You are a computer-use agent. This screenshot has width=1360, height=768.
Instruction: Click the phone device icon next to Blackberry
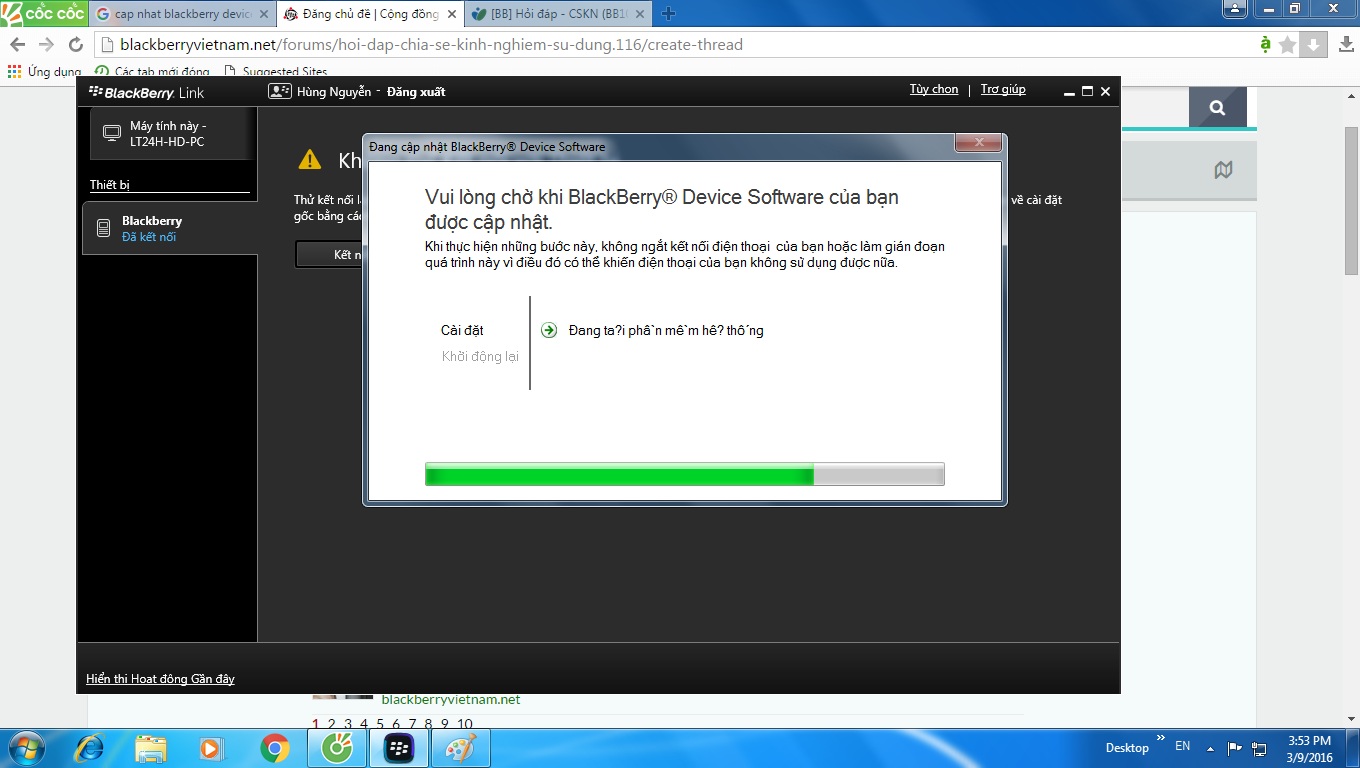(103, 229)
